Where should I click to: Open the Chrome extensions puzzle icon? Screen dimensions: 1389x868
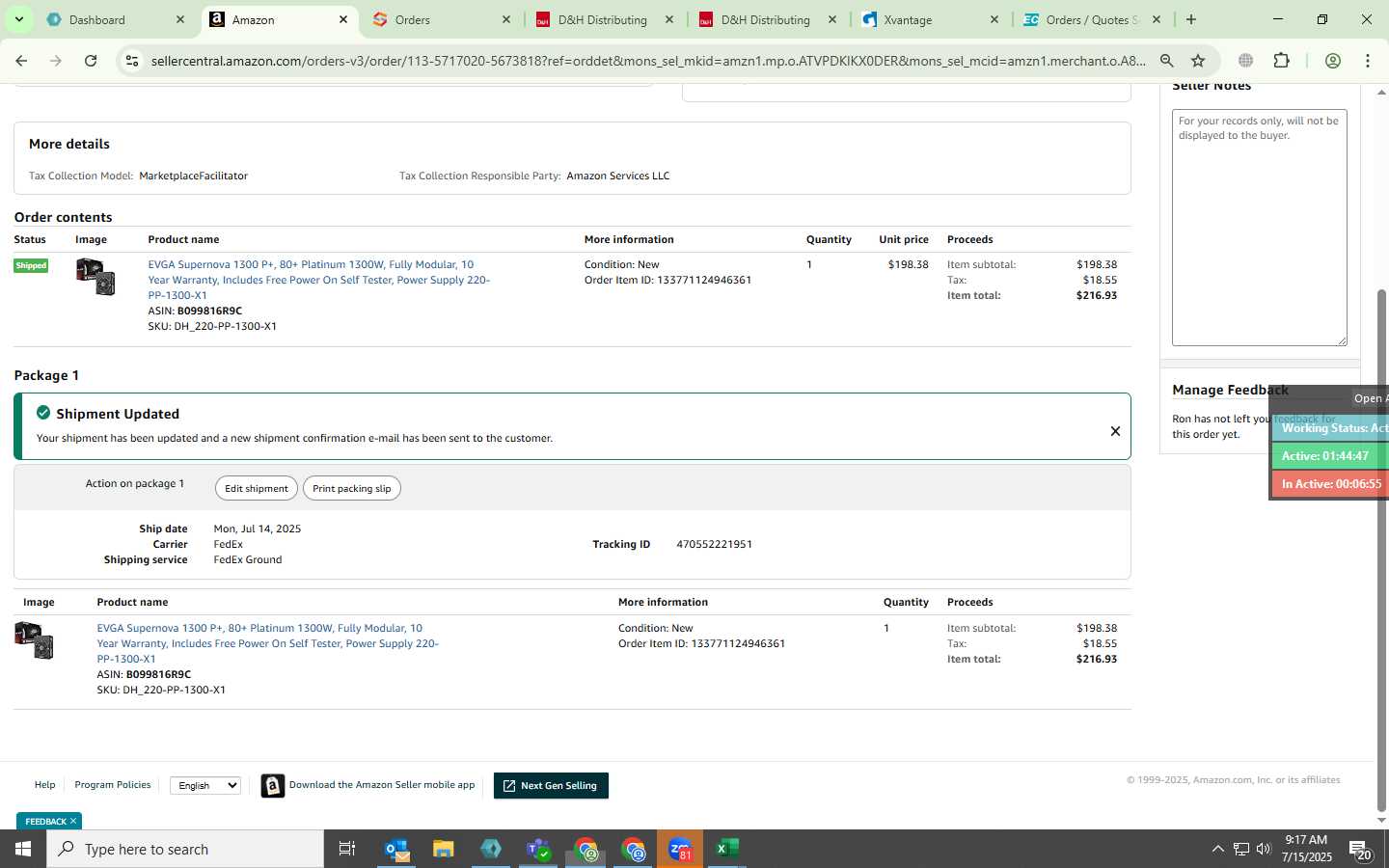tap(1281, 61)
